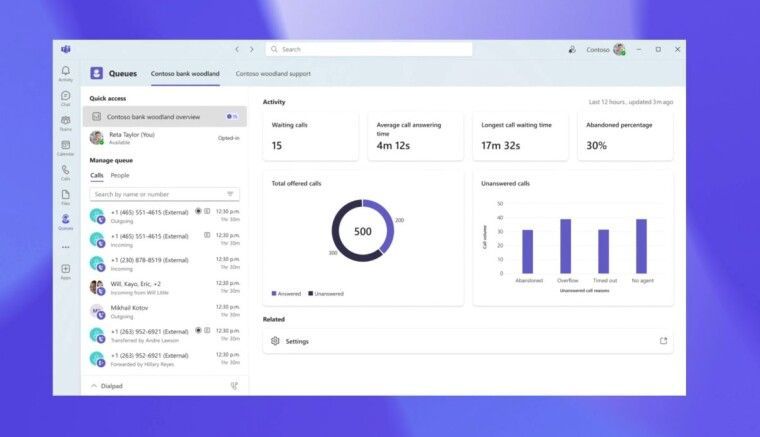Click the Settings pop-out icon

coord(663,341)
